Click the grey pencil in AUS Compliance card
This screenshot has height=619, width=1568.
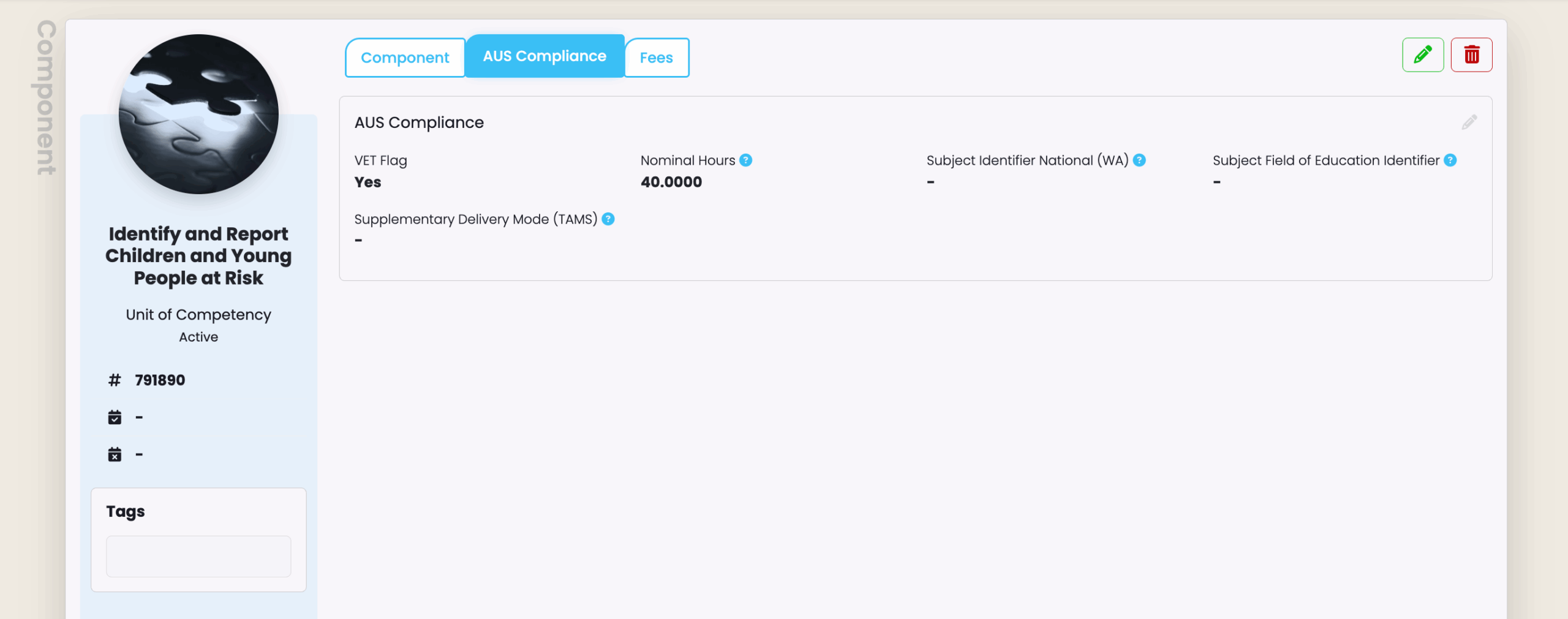[x=1469, y=122]
